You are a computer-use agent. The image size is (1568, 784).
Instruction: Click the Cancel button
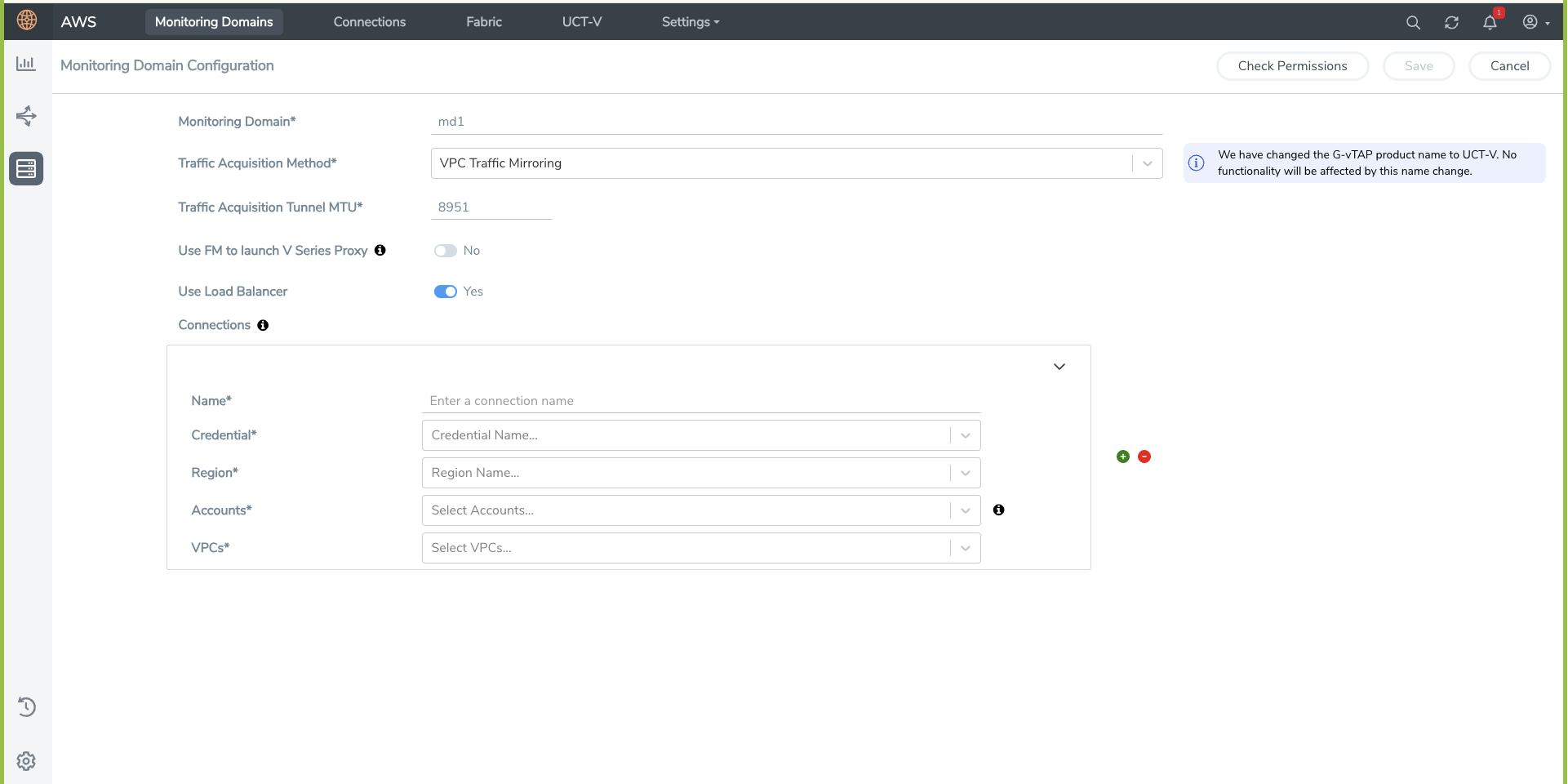(1509, 66)
